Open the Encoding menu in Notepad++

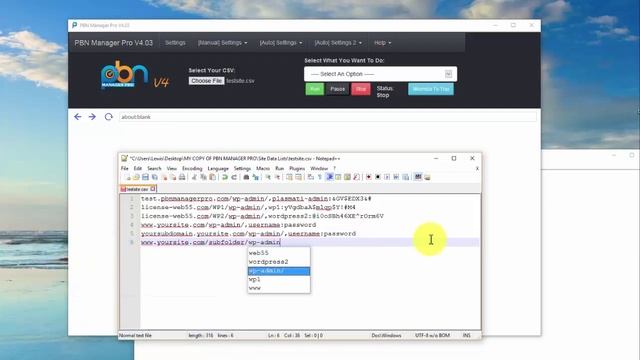point(192,168)
